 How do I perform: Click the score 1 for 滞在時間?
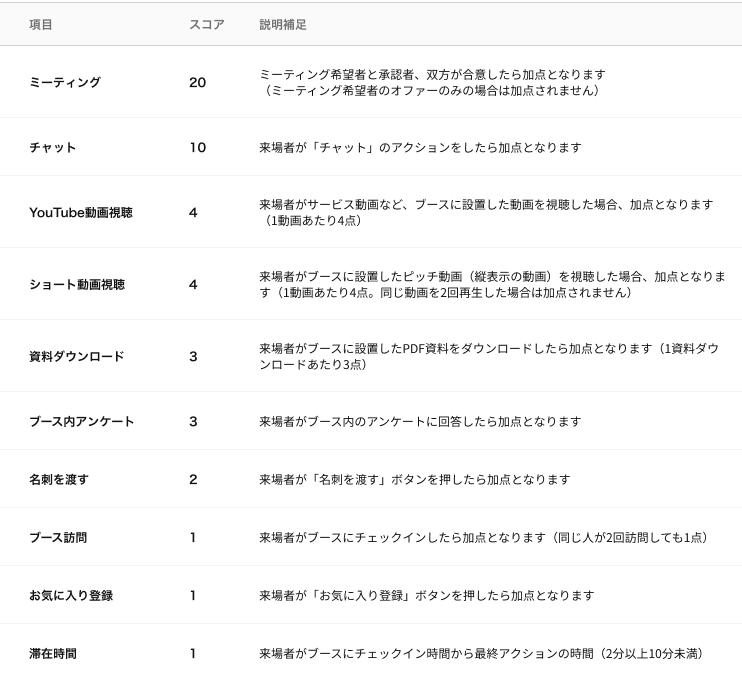click(x=193, y=654)
